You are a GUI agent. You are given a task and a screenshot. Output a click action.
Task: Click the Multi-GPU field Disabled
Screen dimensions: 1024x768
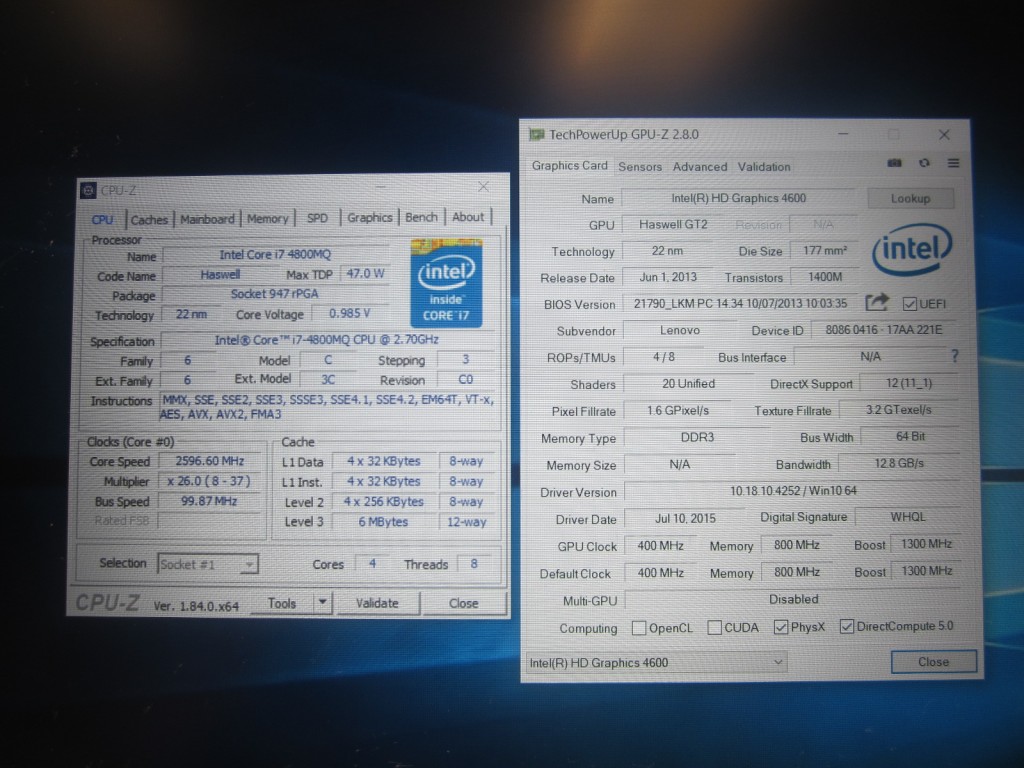pos(793,599)
